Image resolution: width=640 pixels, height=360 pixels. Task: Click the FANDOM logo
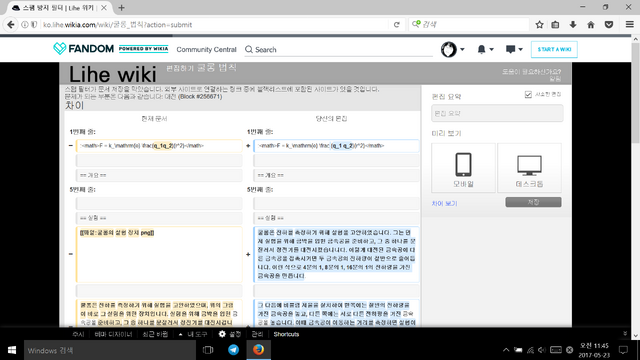[83, 49]
